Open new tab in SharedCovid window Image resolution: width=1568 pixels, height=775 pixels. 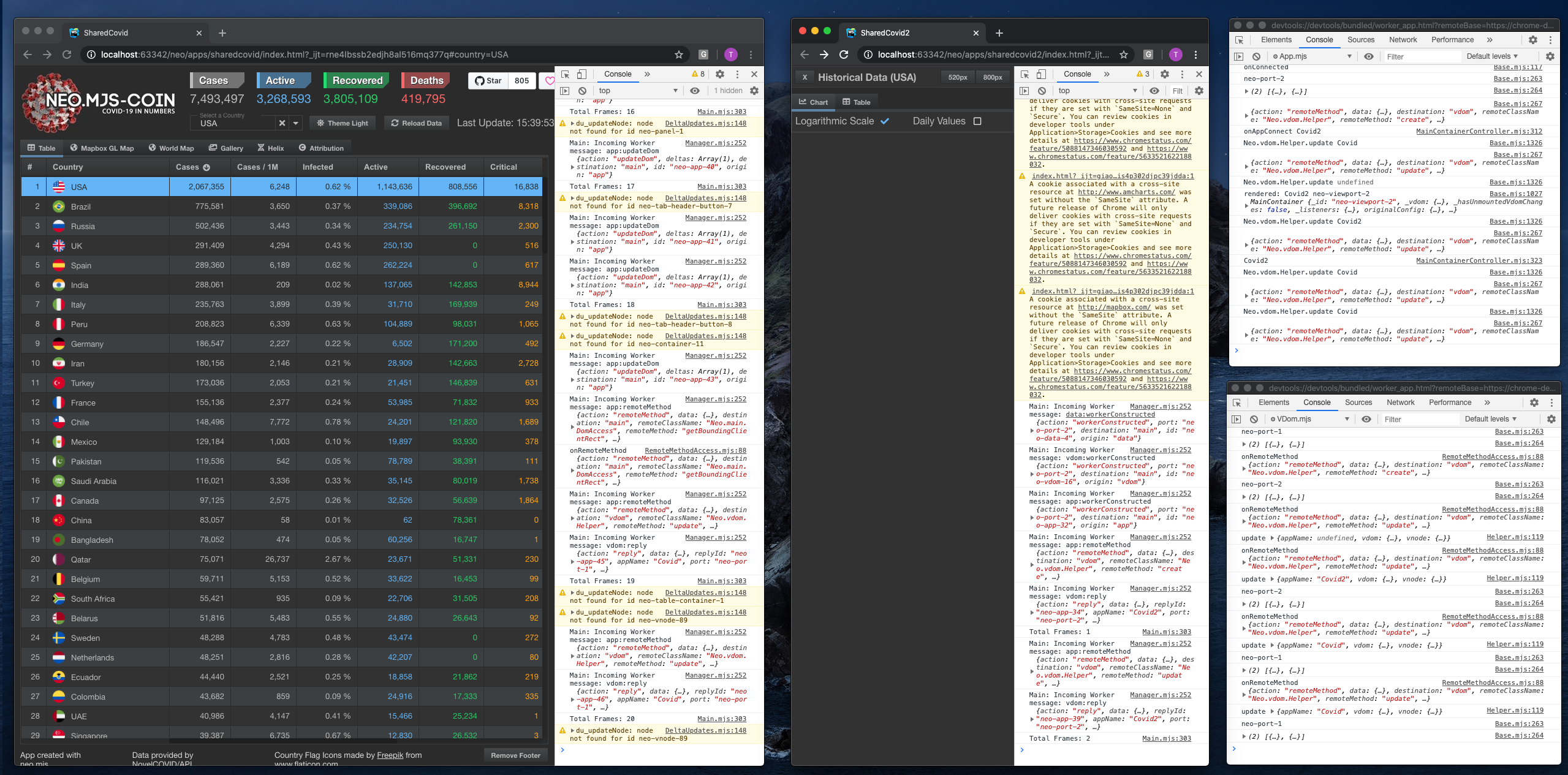tap(222, 33)
